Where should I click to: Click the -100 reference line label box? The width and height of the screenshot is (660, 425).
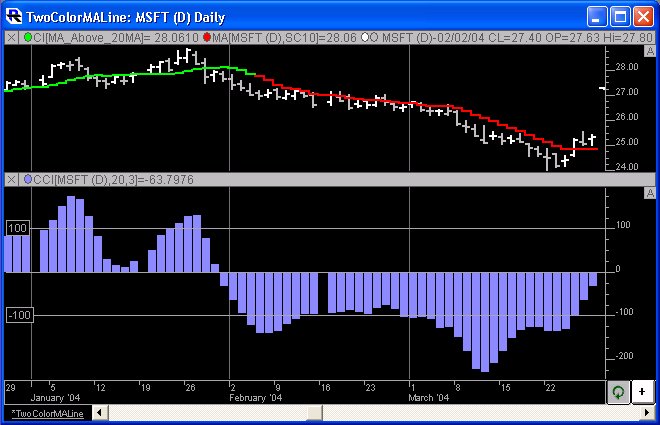tap(19, 315)
